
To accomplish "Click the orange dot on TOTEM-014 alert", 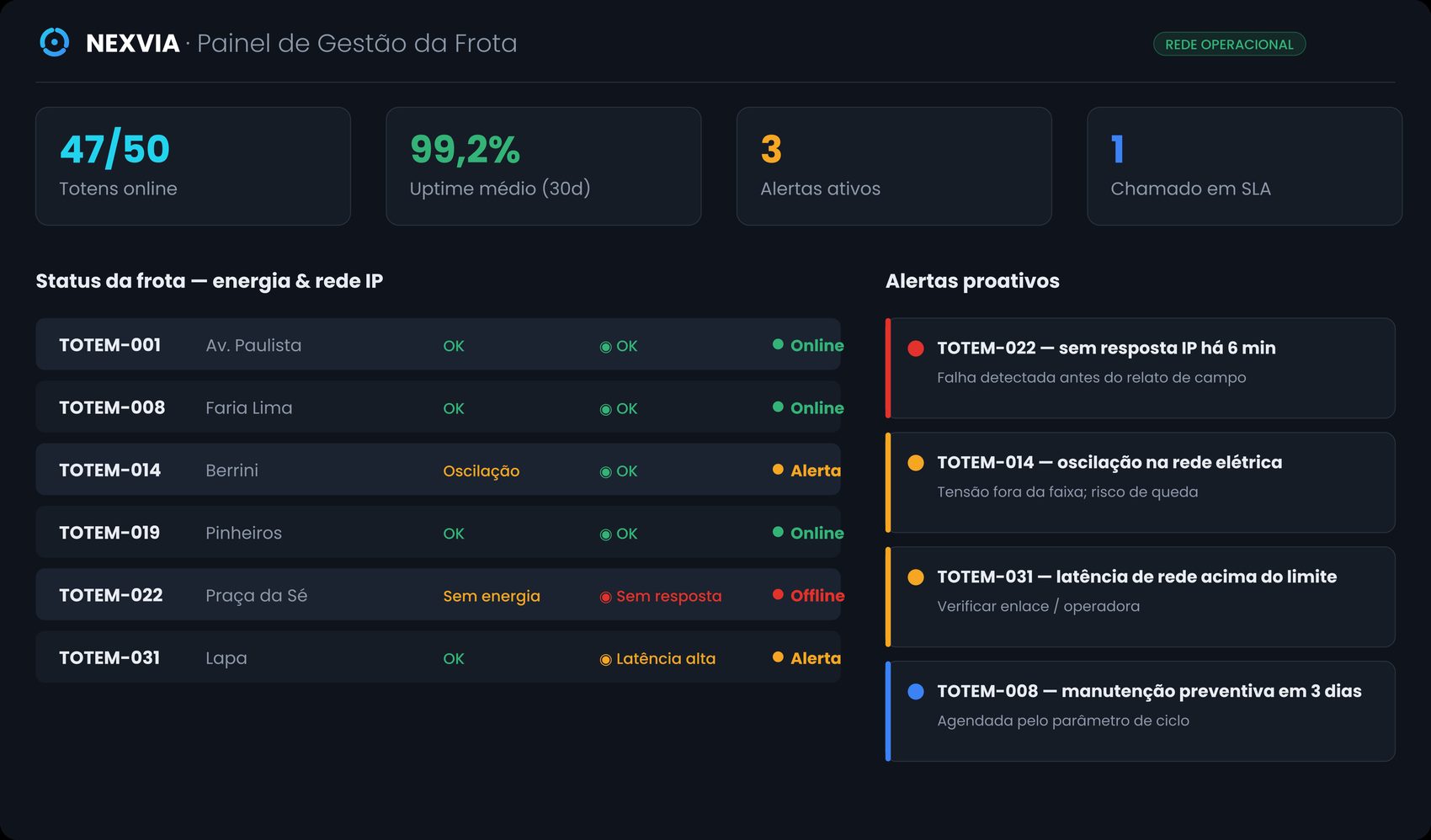I will point(916,463).
